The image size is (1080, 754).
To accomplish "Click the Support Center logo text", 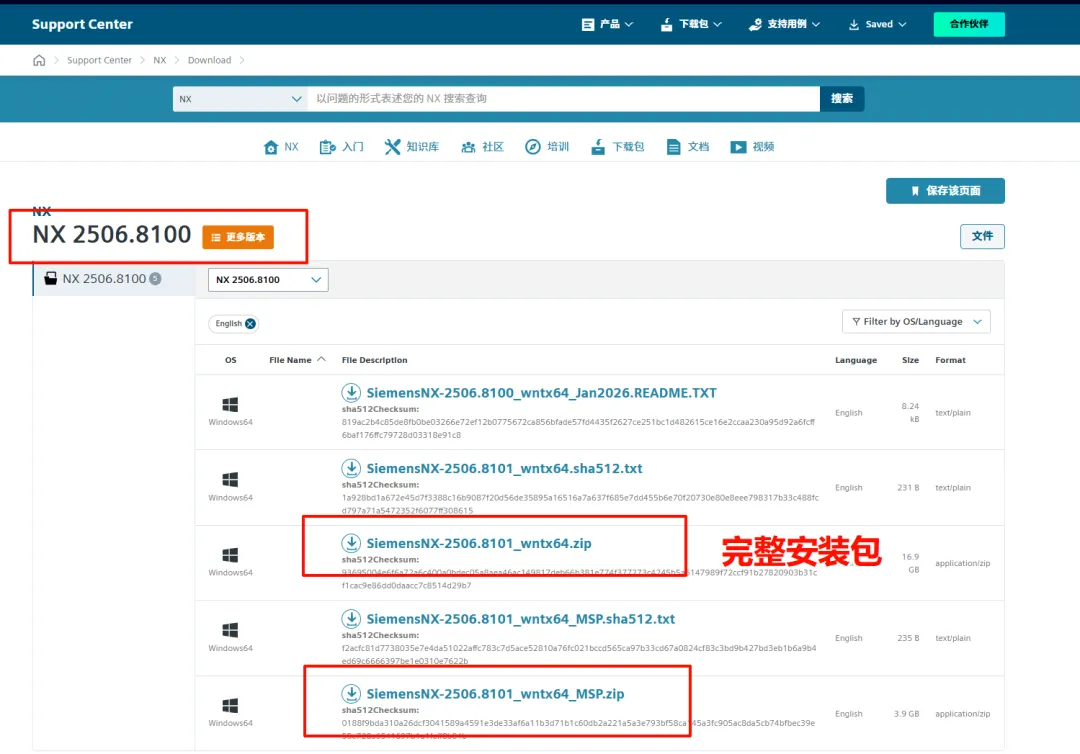I will [82, 24].
